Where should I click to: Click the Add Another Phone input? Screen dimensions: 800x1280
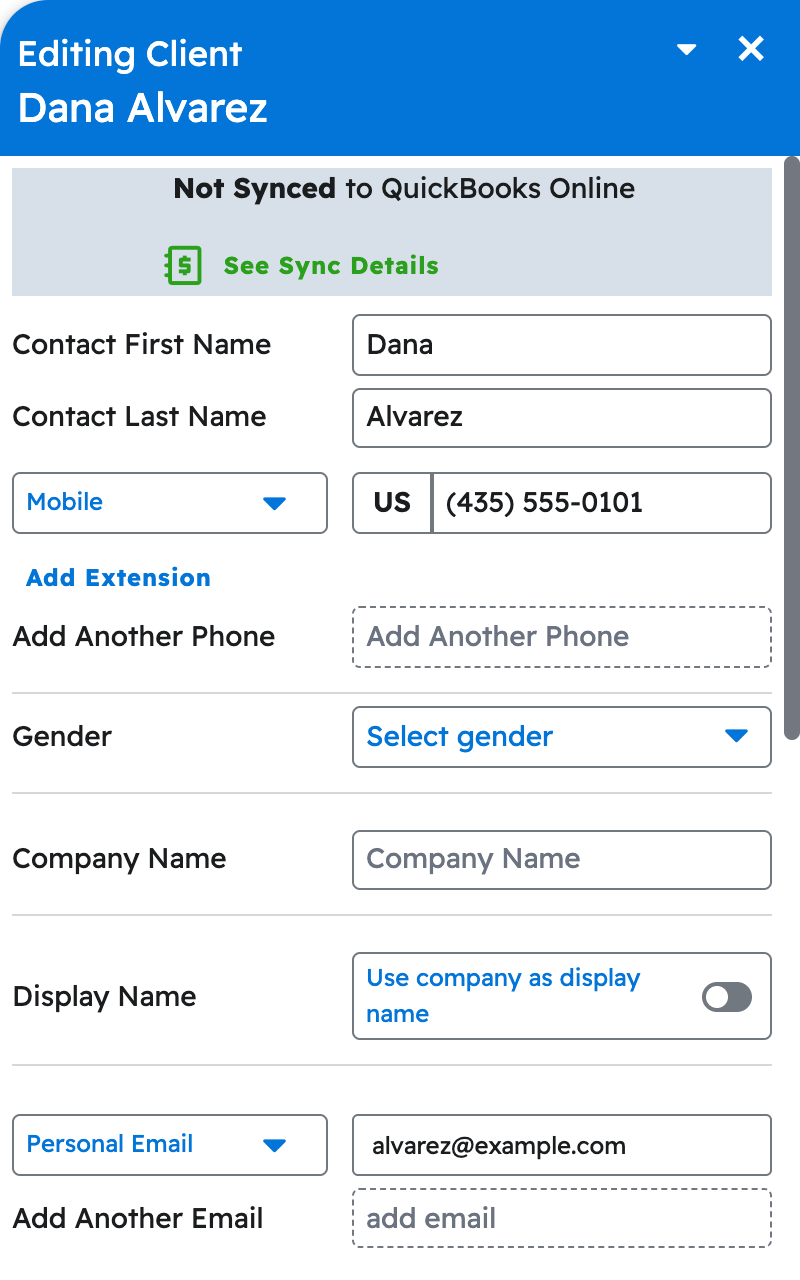point(562,637)
